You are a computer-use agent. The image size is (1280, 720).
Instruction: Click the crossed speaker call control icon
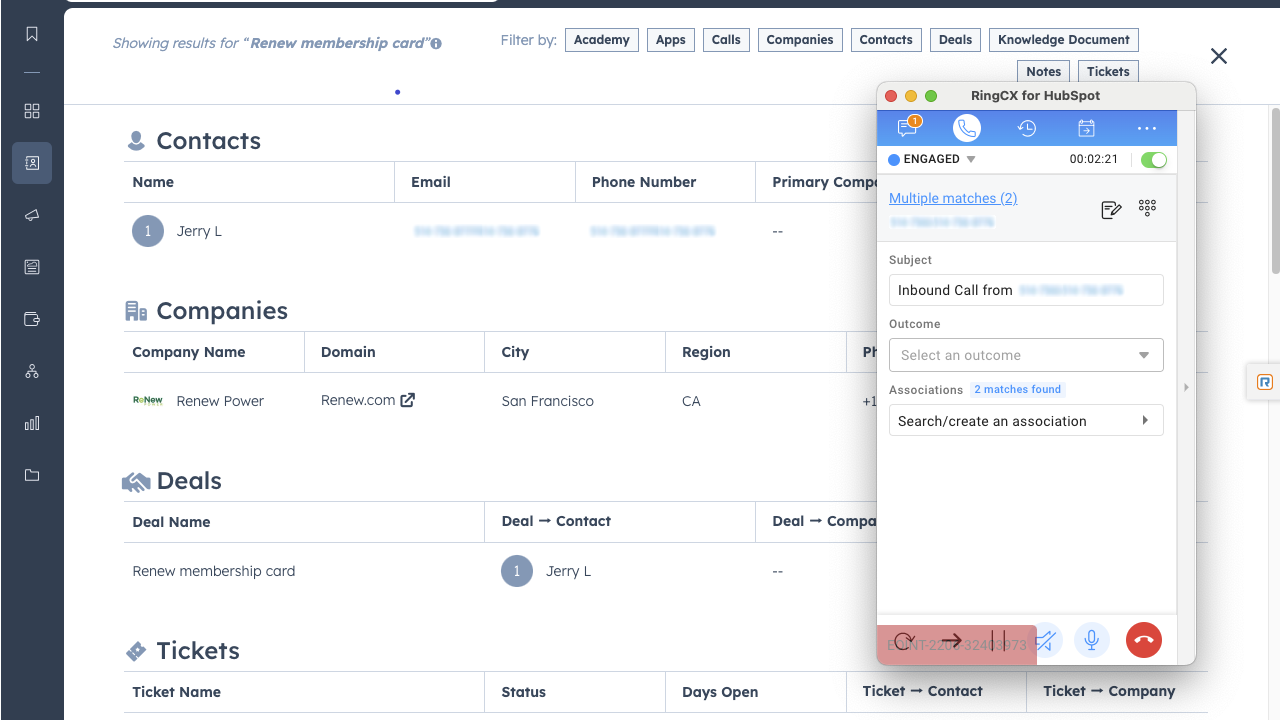1046,640
